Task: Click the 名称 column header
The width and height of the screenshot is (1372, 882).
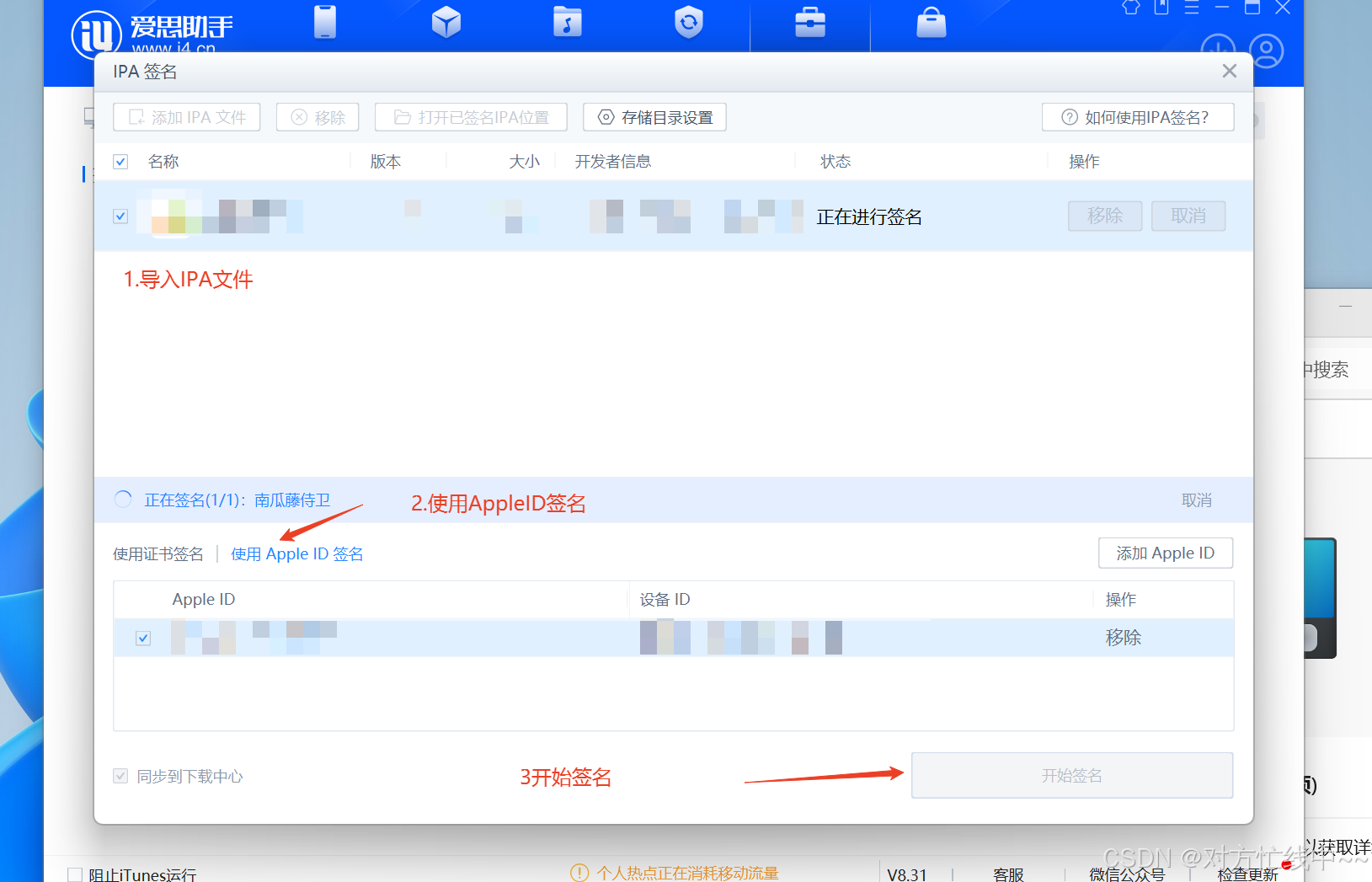Action: pos(163,162)
